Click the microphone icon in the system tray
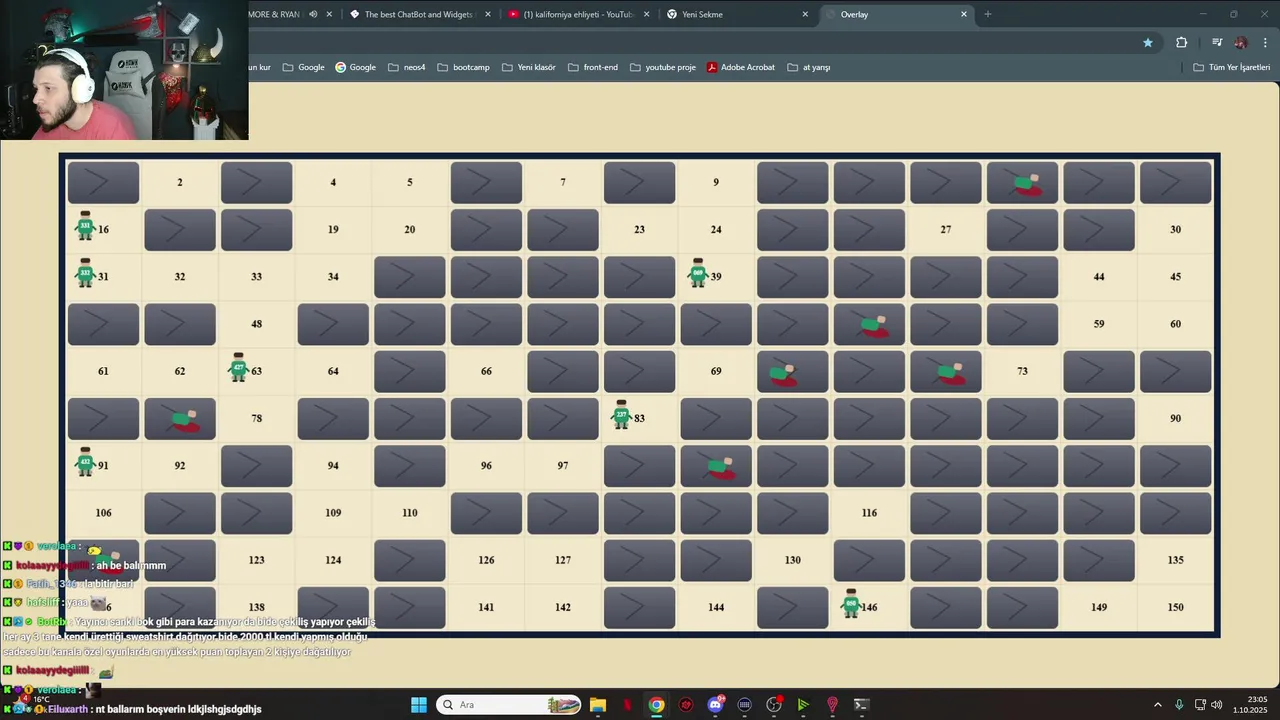This screenshot has width=1280, height=720. 1179,705
